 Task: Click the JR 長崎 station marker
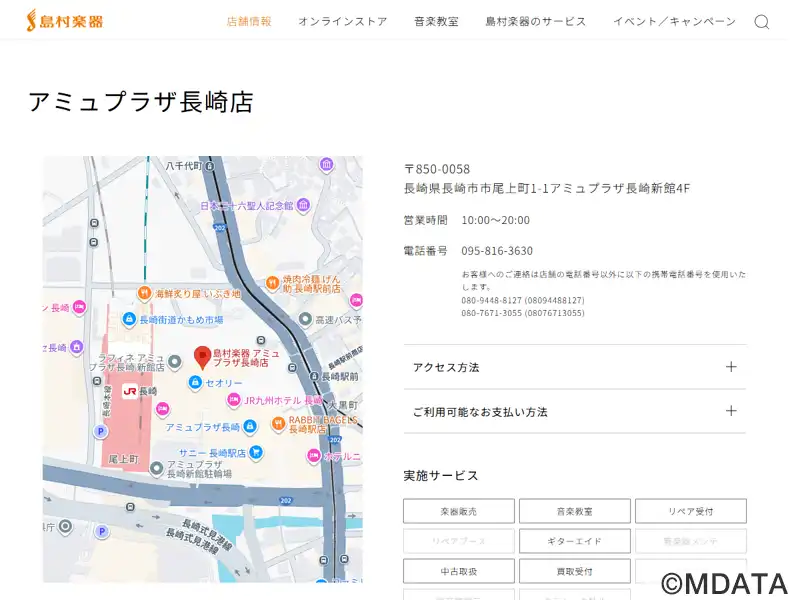coord(130,391)
